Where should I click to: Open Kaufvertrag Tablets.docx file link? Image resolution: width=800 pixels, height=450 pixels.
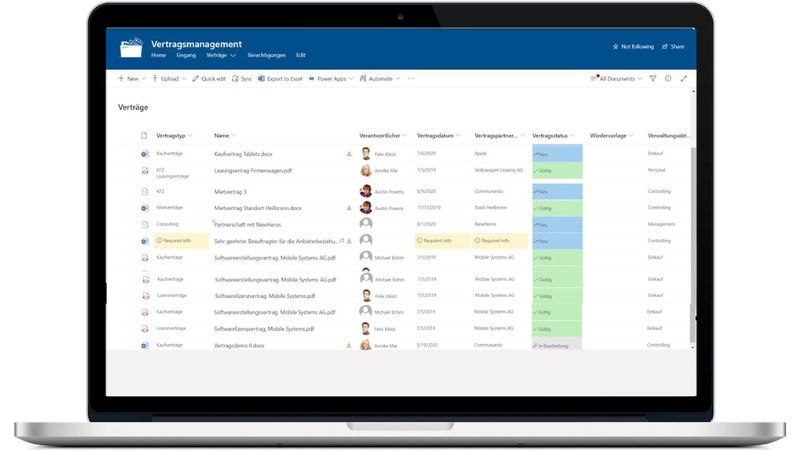pyautogui.click(x=243, y=154)
